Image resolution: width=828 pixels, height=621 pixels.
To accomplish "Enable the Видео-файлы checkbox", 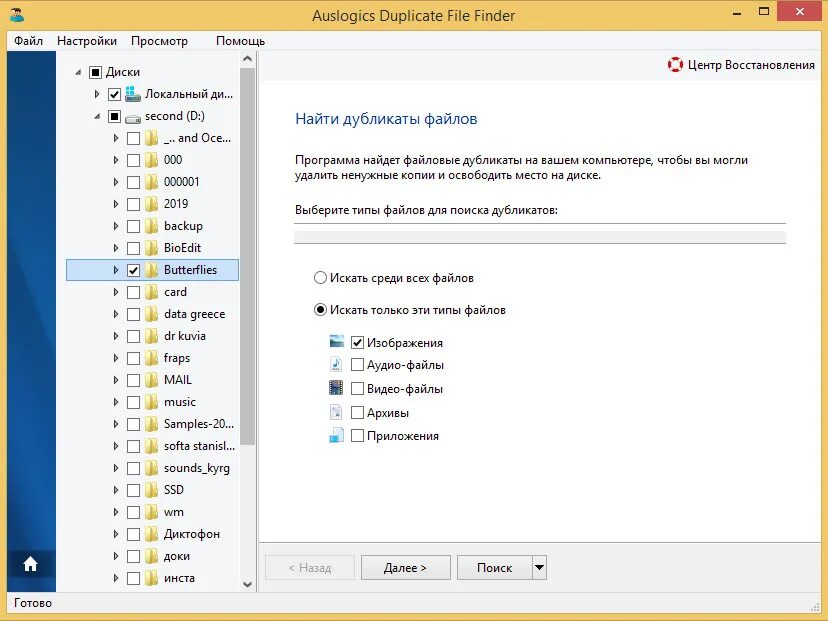I will (x=357, y=389).
